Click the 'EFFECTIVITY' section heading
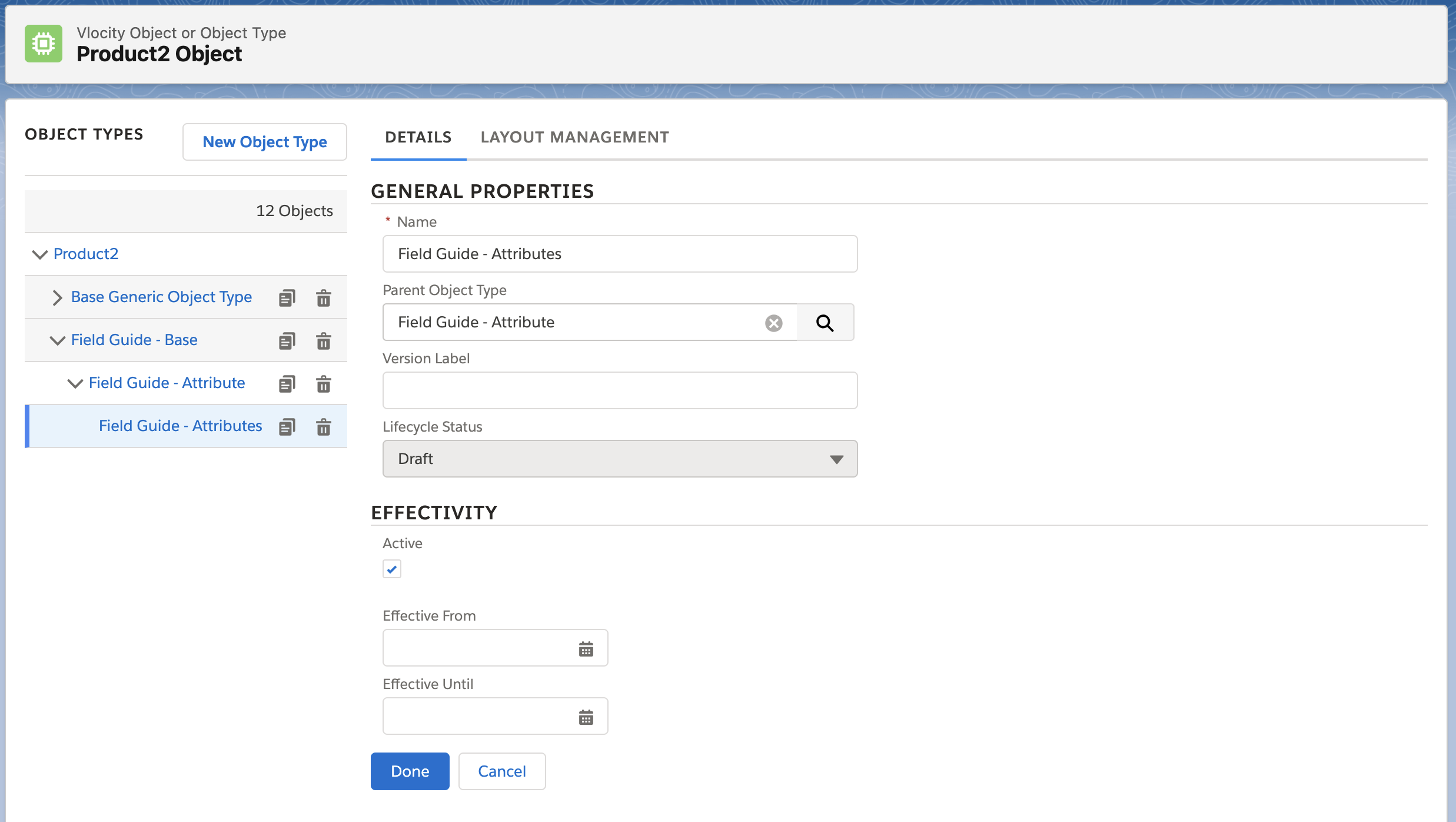 coord(434,512)
